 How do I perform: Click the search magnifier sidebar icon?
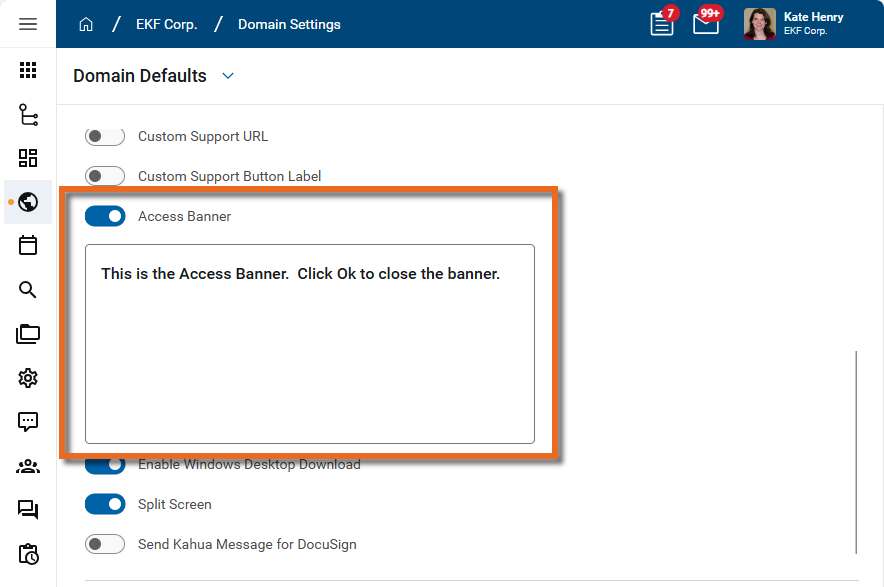(x=28, y=290)
